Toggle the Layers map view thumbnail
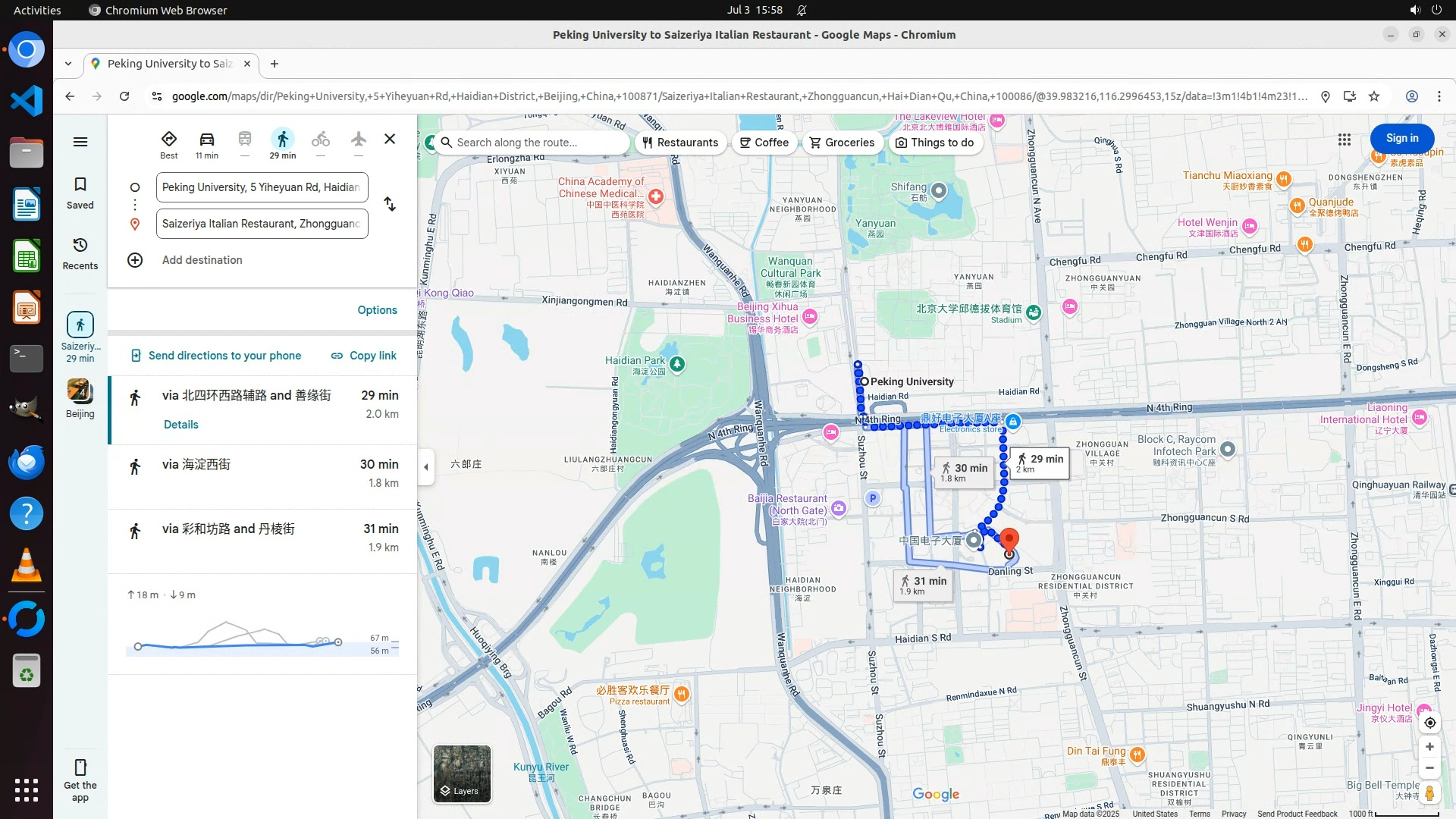1456x819 pixels. [x=462, y=773]
